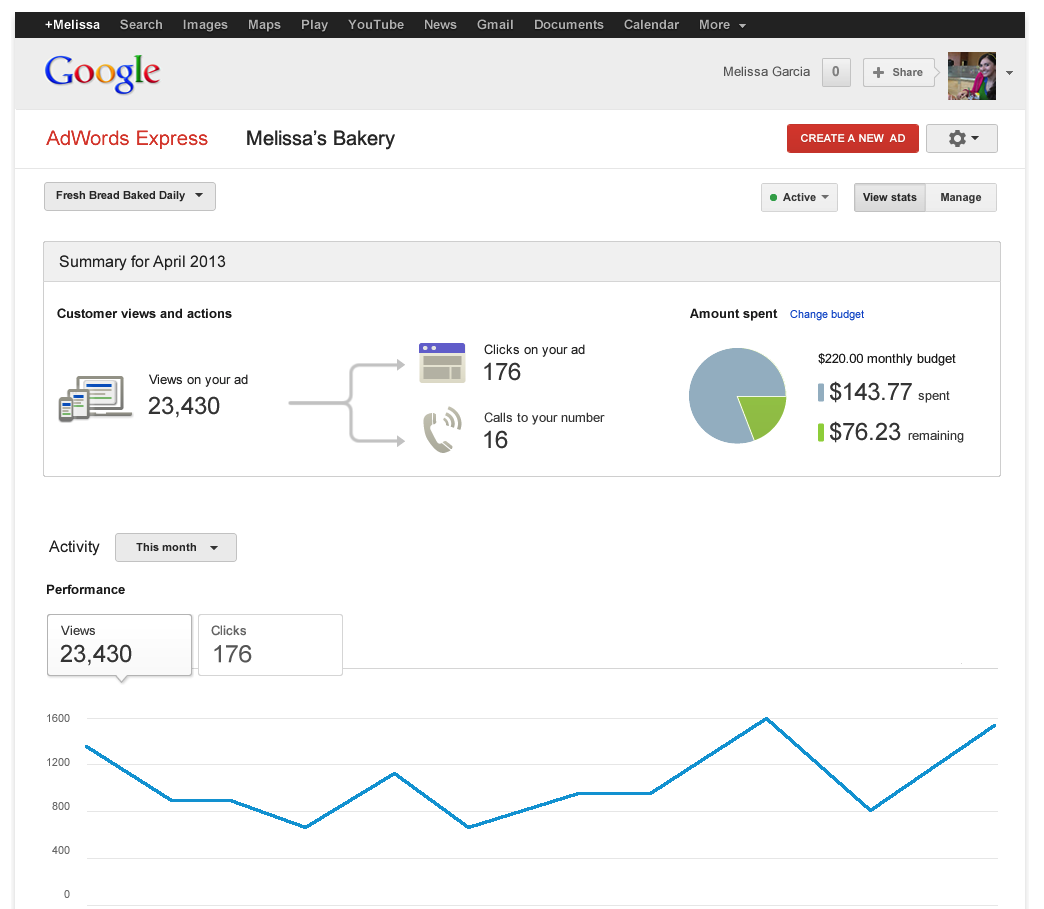Open YouTube in top navigation
The width and height of the screenshot is (1044, 909).
coord(376,25)
